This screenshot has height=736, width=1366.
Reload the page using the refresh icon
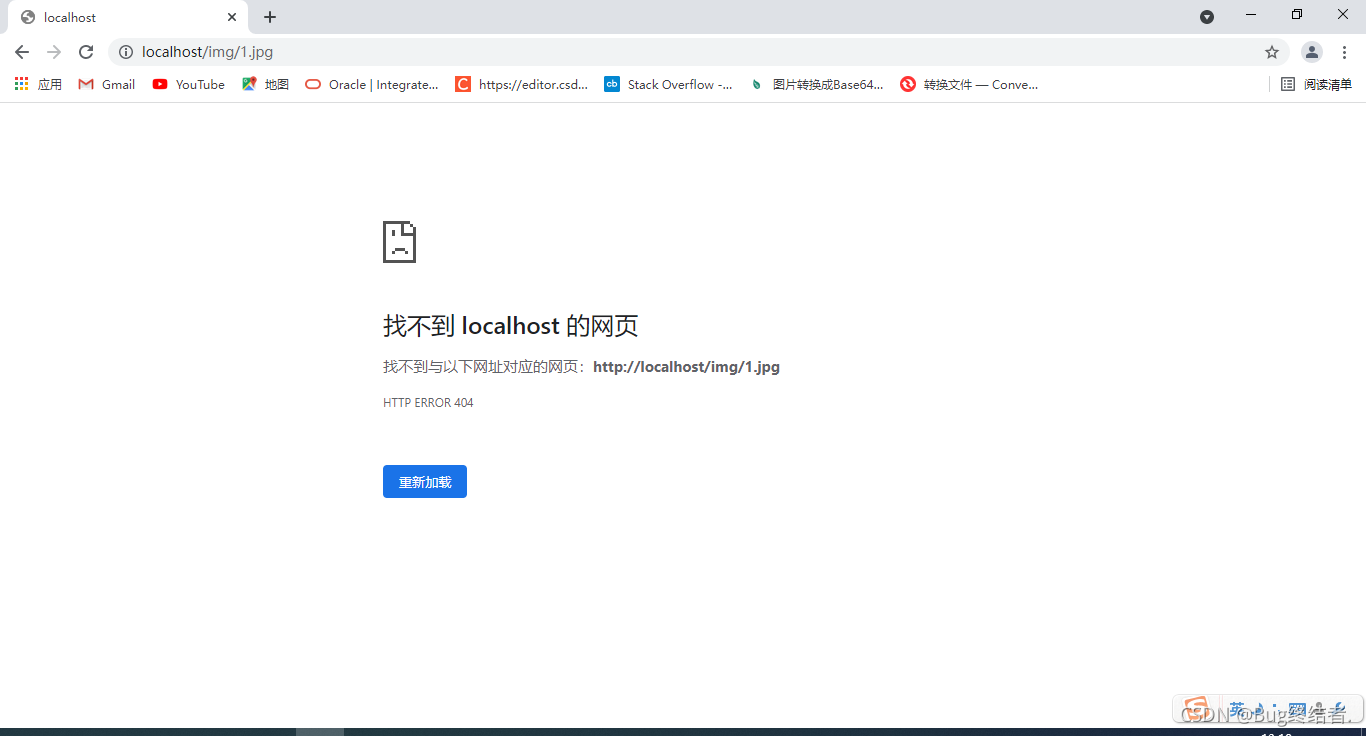coord(86,52)
